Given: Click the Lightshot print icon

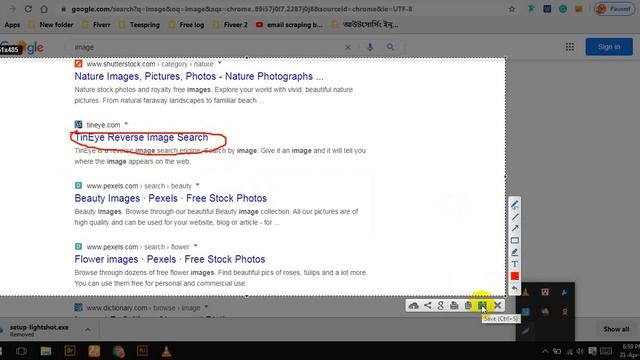Looking at the screenshot, I should click(454, 305).
